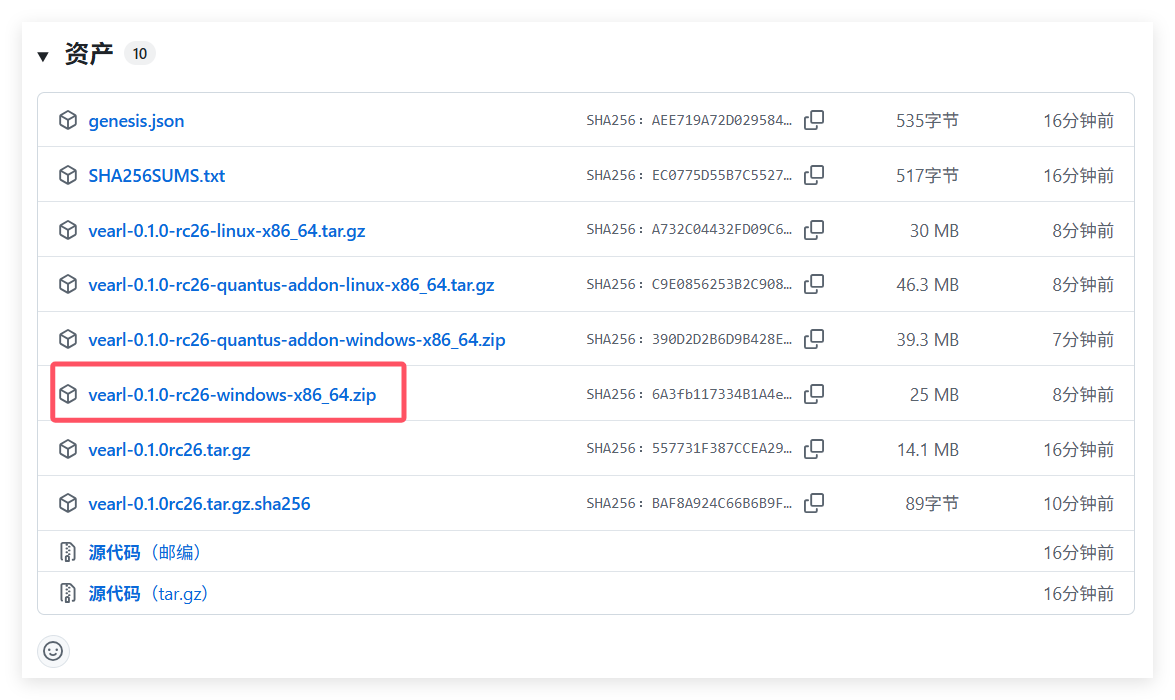The height and width of the screenshot is (700, 1175).
Task: Download vearl-0.1.0rc26.tar.gz
Action: [x=169, y=449]
